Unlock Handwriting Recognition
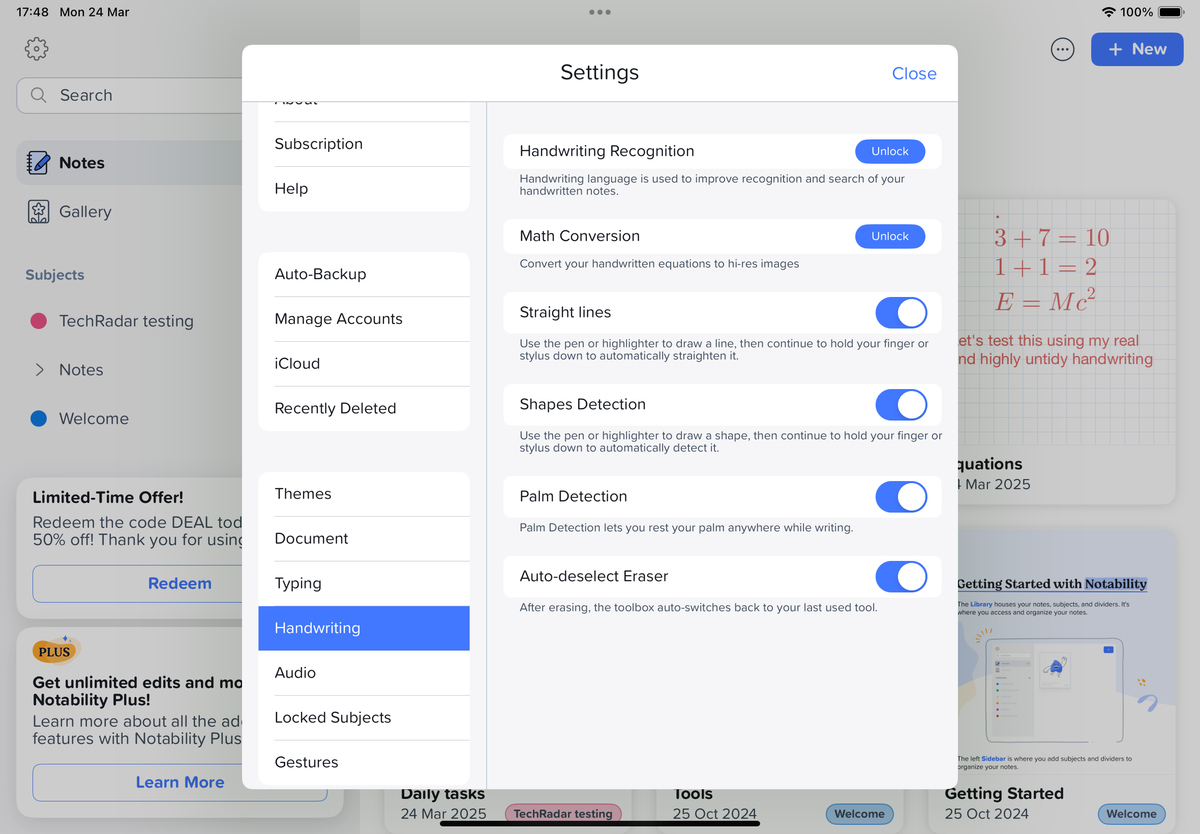 click(x=890, y=150)
